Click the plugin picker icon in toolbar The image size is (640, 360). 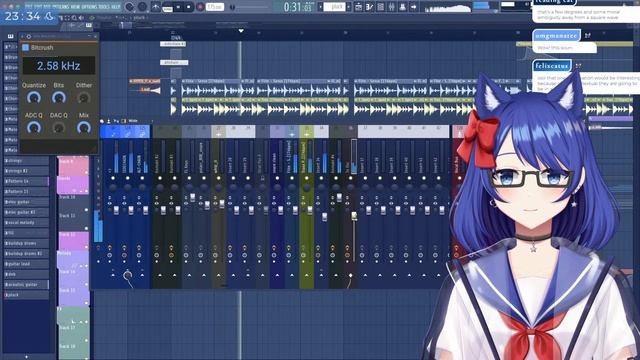click(x=402, y=7)
